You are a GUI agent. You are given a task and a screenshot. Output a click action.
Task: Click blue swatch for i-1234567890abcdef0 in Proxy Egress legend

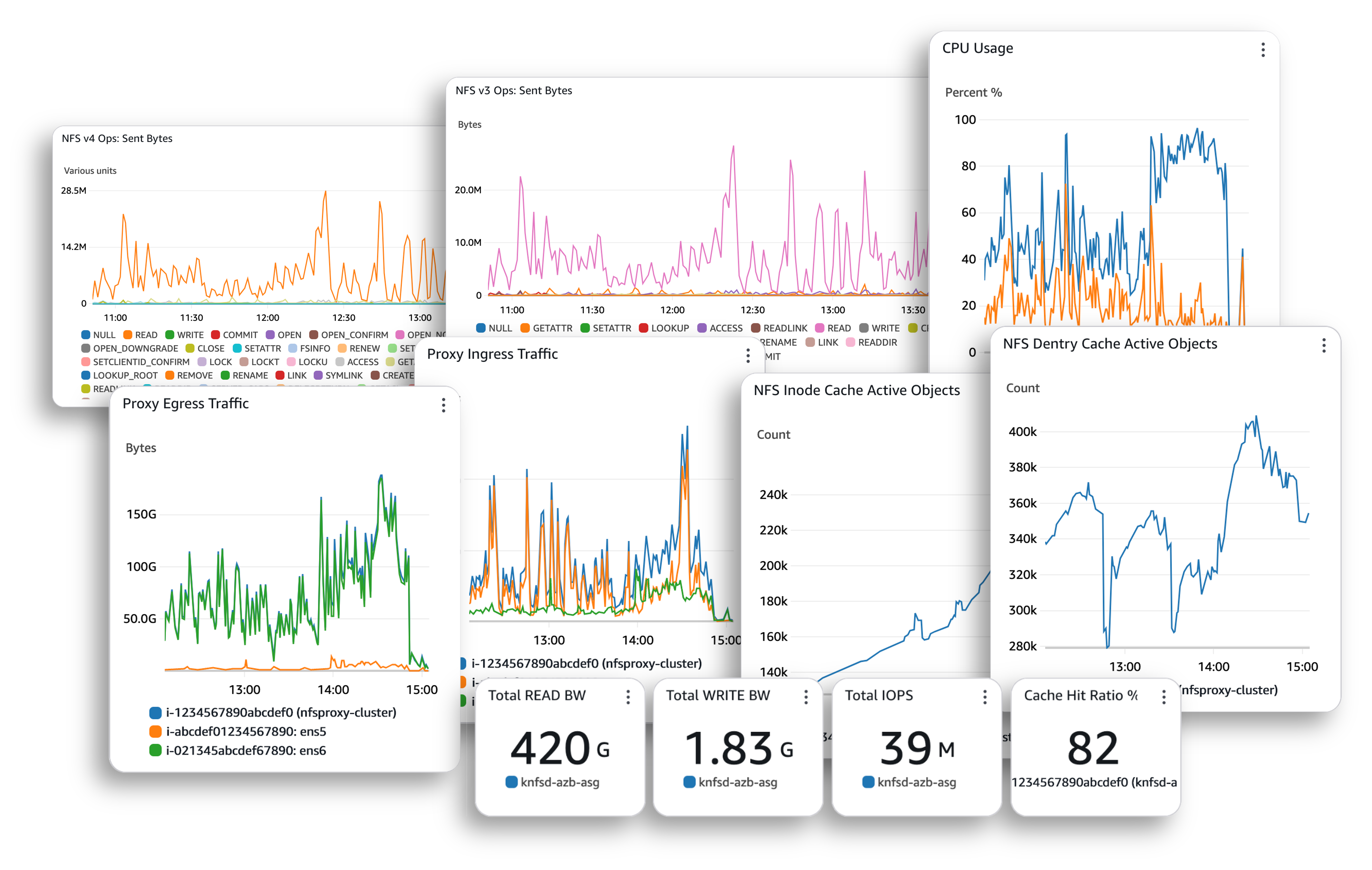[x=155, y=713]
